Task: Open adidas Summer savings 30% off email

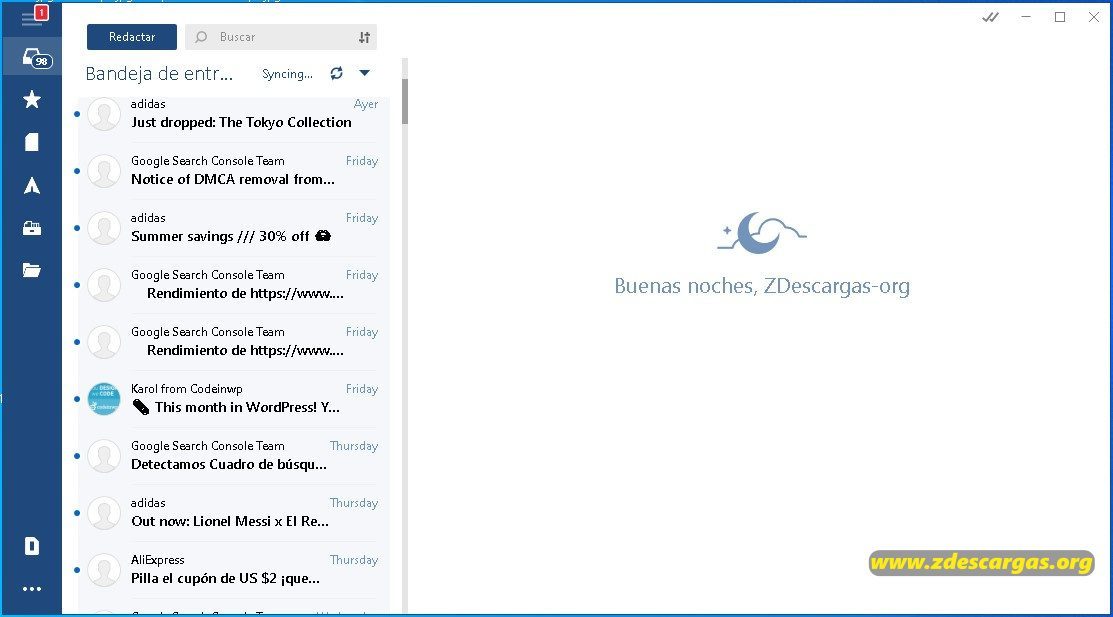Action: click(x=234, y=227)
